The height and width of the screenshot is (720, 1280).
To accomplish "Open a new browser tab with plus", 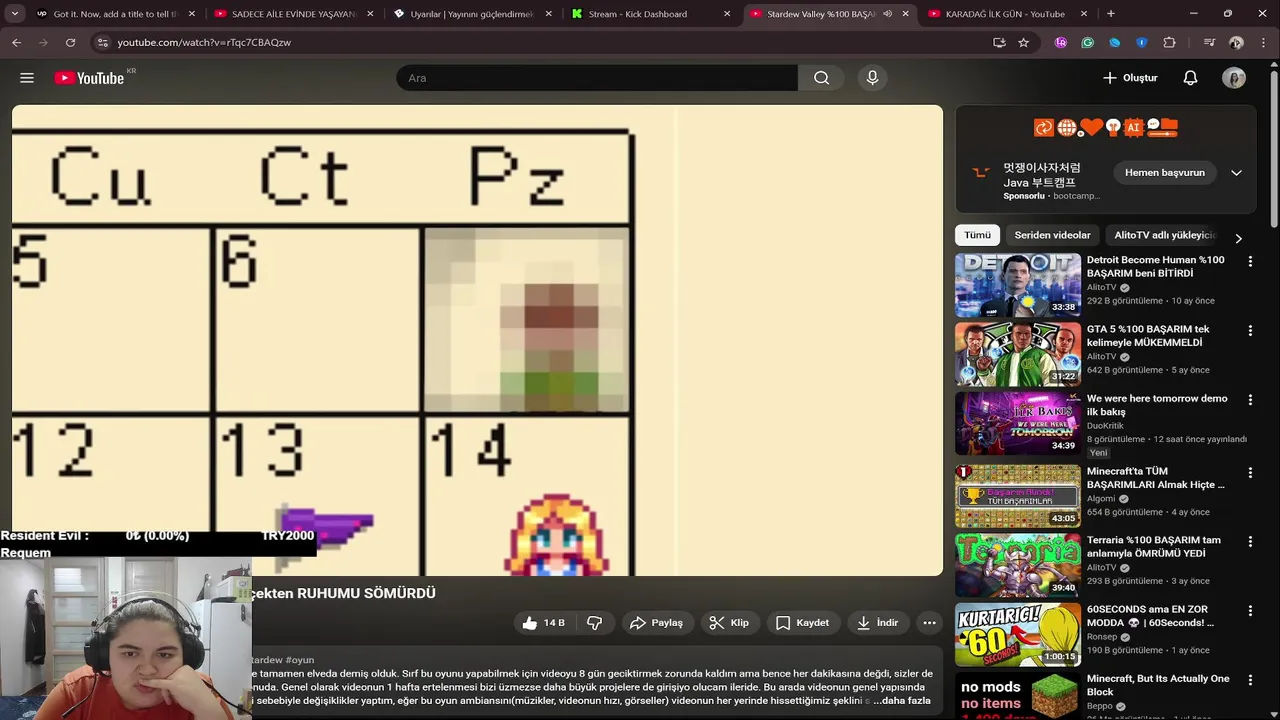I will click(1110, 14).
